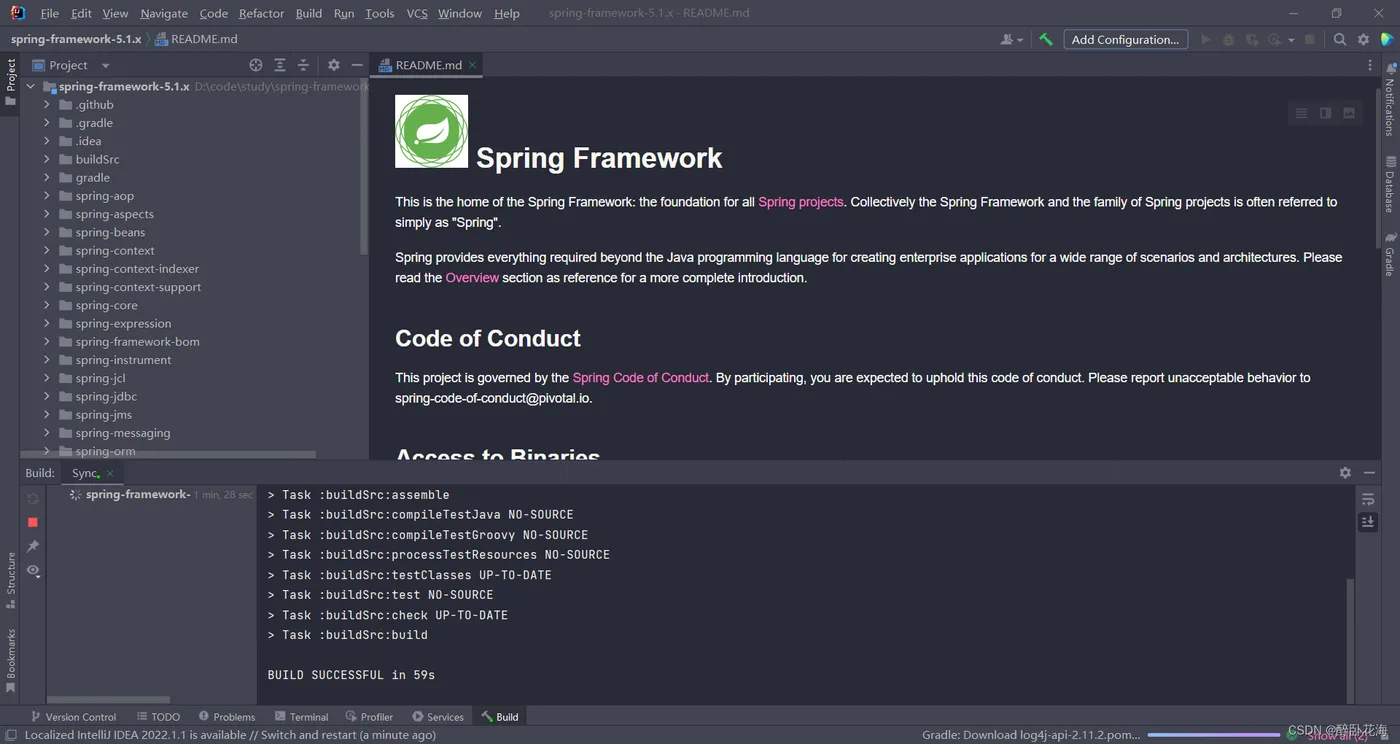Expand the buildSrc folder in project tree
The height and width of the screenshot is (744, 1400).
click(x=47, y=159)
